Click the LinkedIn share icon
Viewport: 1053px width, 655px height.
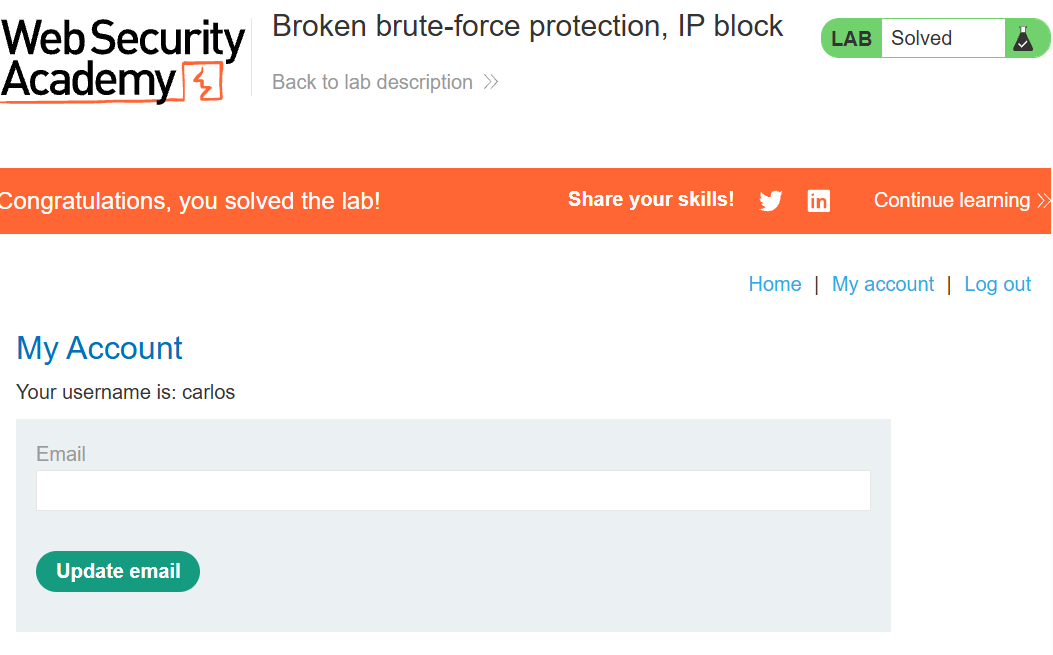pyautogui.click(x=818, y=200)
